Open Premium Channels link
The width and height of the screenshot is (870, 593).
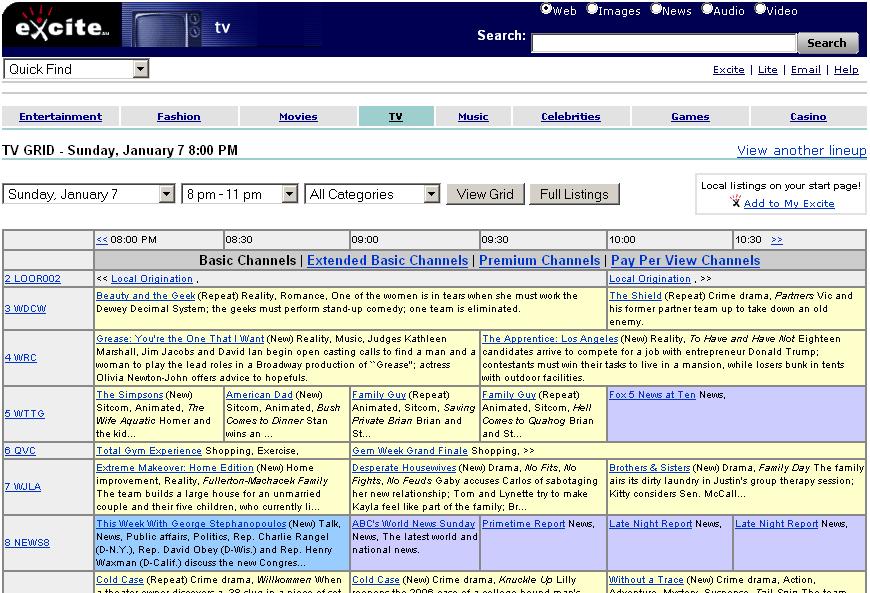[539, 260]
